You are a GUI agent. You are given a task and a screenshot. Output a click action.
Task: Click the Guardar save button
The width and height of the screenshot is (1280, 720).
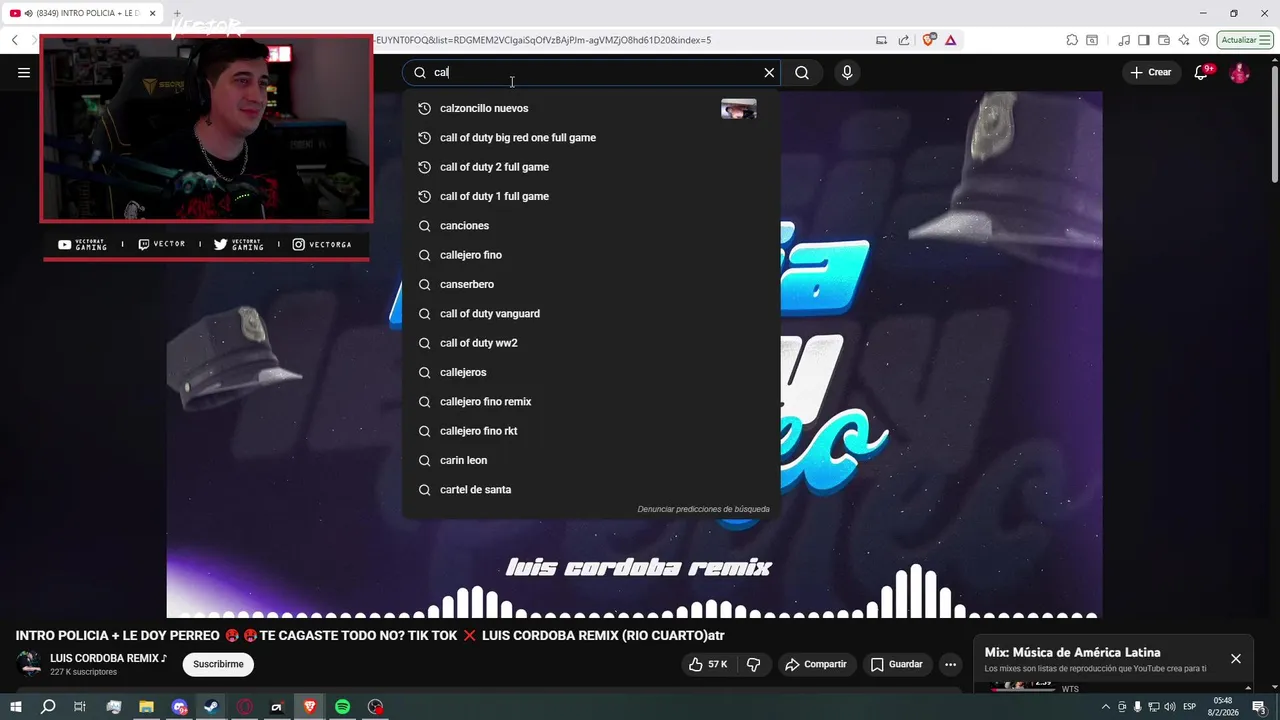tap(897, 664)
